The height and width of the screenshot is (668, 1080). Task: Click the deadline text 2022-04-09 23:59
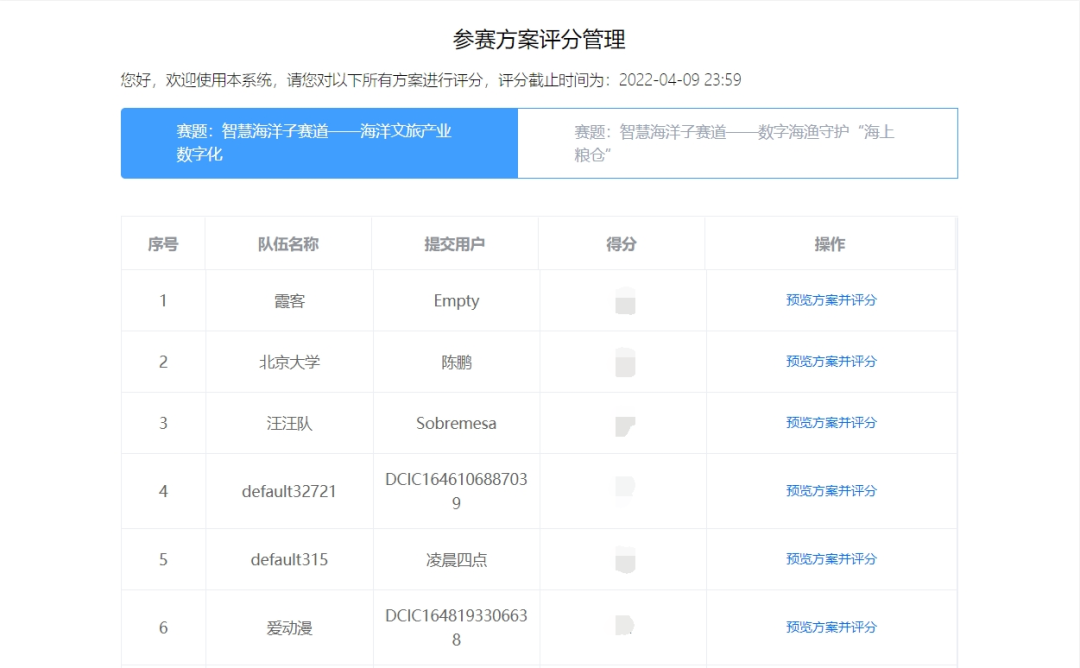[x=680, y=80]
